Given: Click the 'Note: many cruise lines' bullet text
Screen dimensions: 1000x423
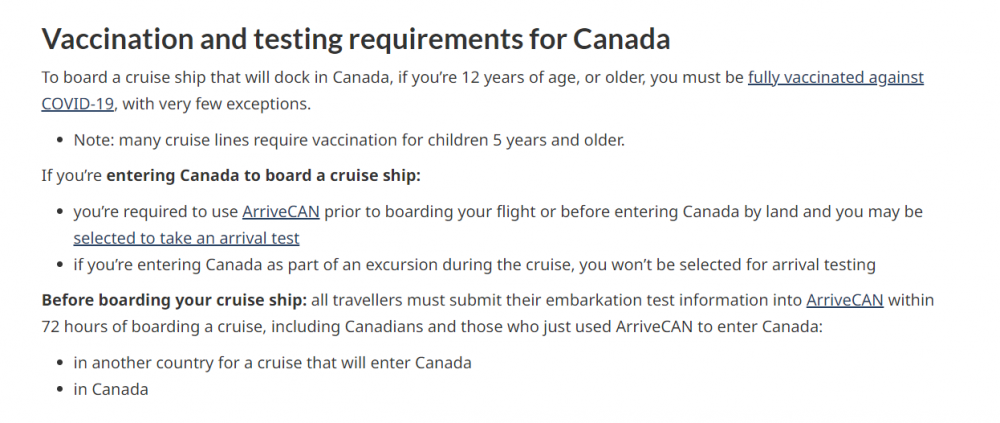Looking at the screenshot, I should 349,140.
